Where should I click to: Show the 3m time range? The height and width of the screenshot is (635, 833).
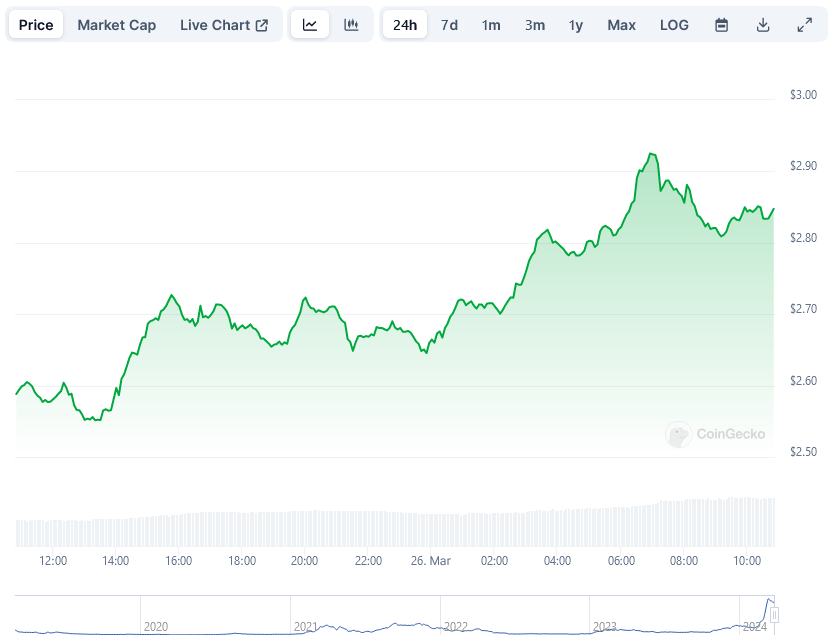535,25
